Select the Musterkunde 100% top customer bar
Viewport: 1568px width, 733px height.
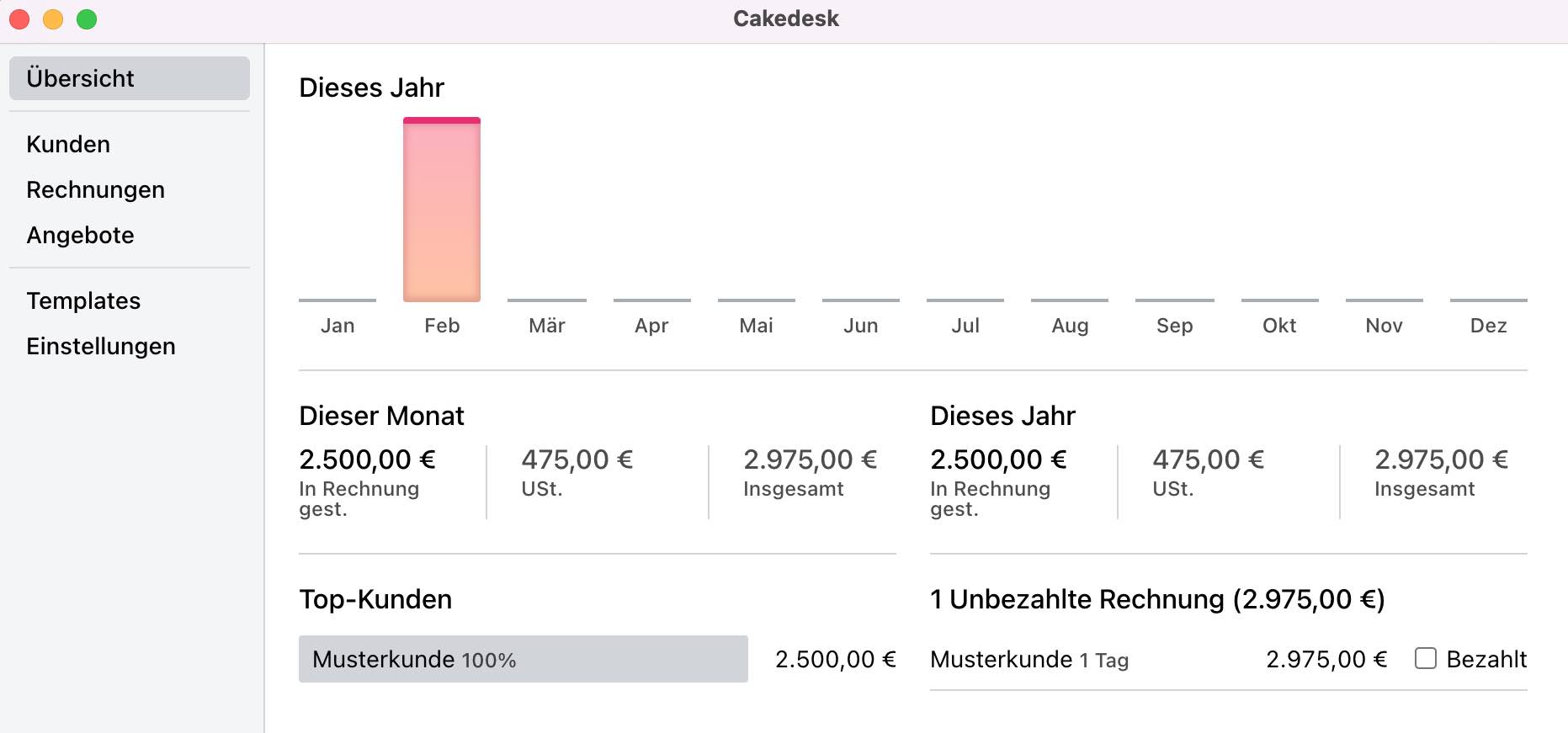pyautogui.click(x=524, y=659)
